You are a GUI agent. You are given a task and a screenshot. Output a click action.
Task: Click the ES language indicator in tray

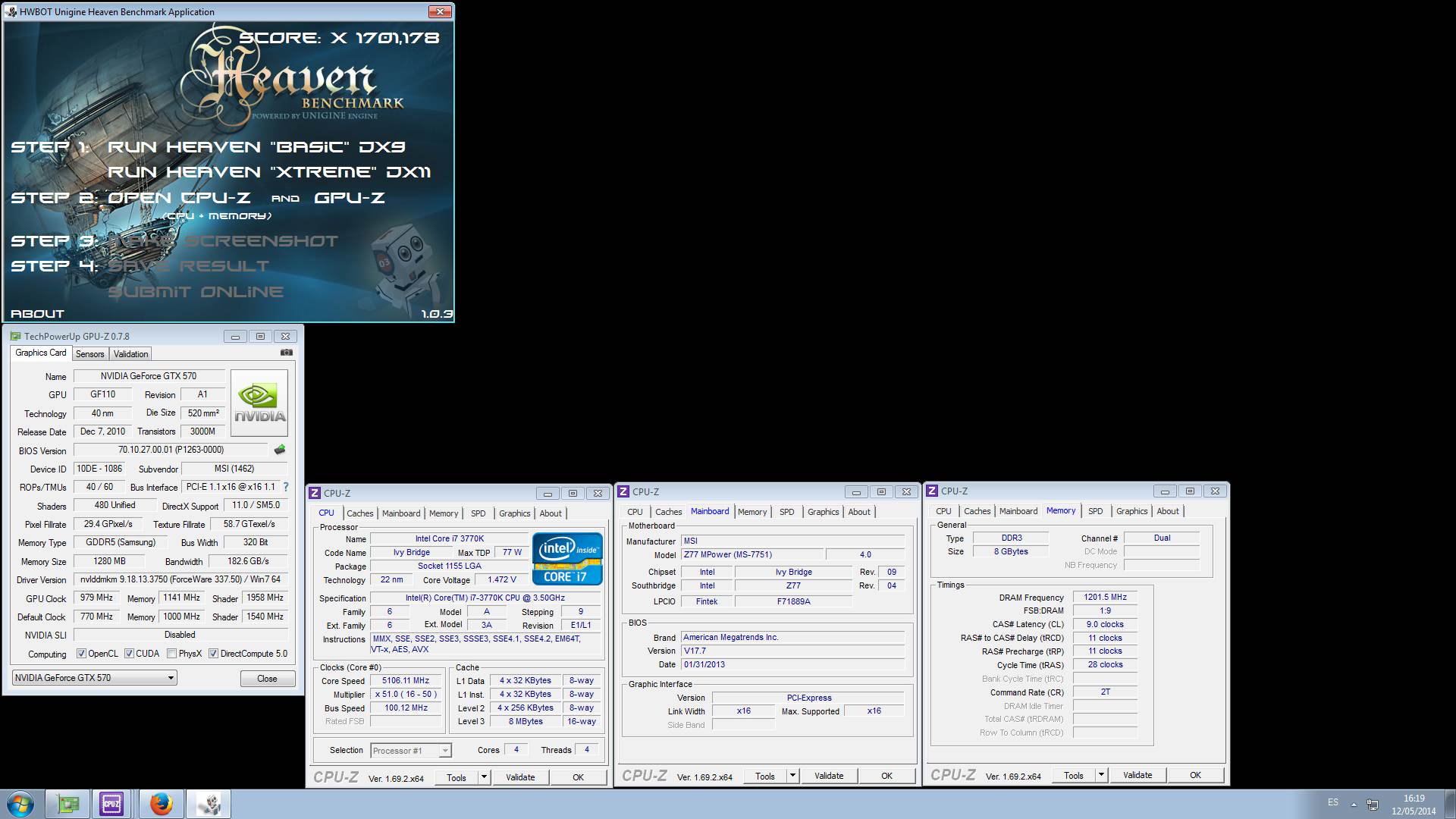coord(1333,802)
